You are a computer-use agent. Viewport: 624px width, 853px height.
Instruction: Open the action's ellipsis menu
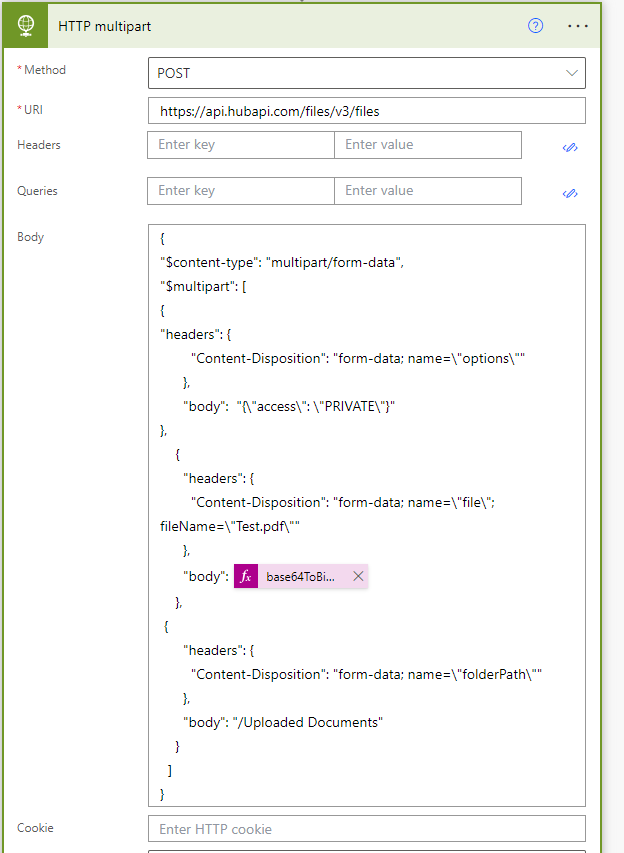[577, 25]
